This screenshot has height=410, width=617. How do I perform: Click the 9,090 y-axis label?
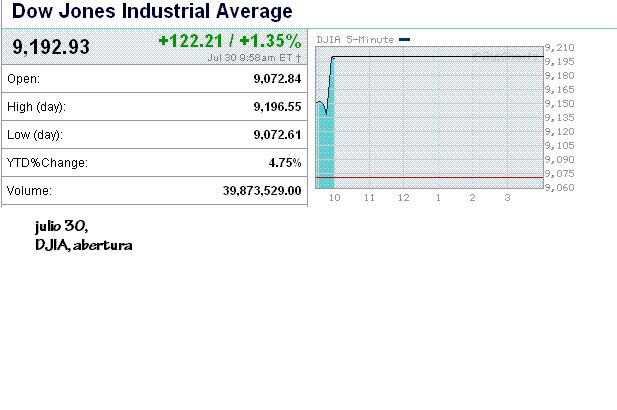(560, 159)
